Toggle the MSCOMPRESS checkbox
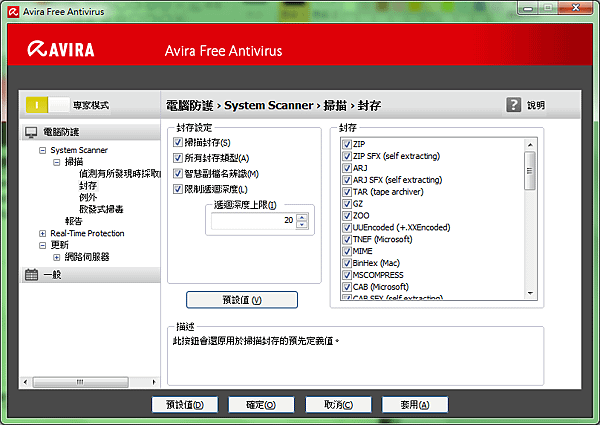The width and height of the screenshot is (600, 425). click(347, 275)
